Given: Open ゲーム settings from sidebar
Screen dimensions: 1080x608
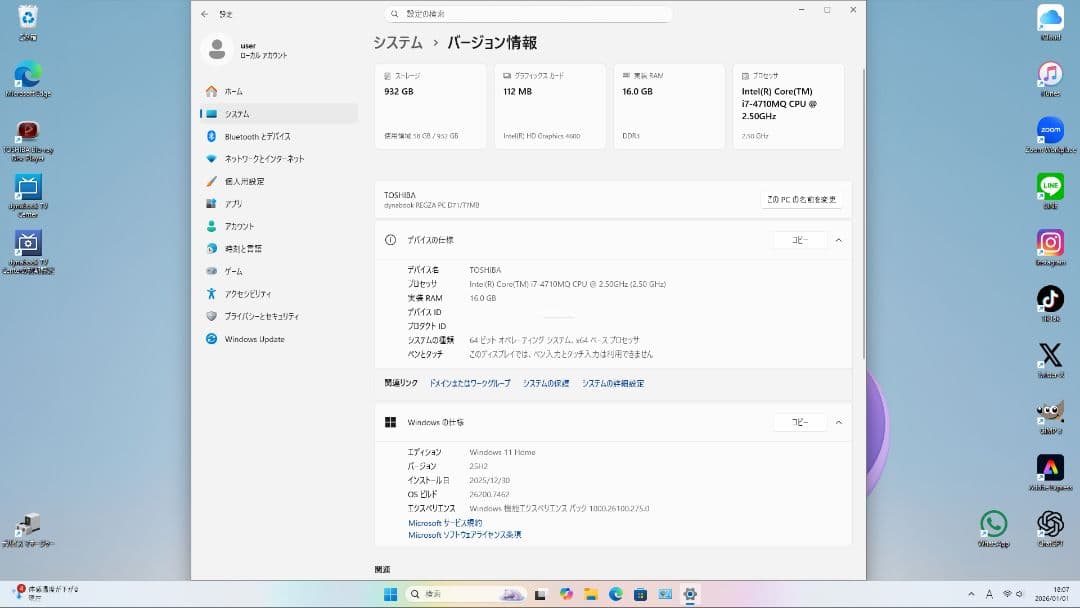Looking at the screenshot, I should pyautogui.click(x=238, y=271).
